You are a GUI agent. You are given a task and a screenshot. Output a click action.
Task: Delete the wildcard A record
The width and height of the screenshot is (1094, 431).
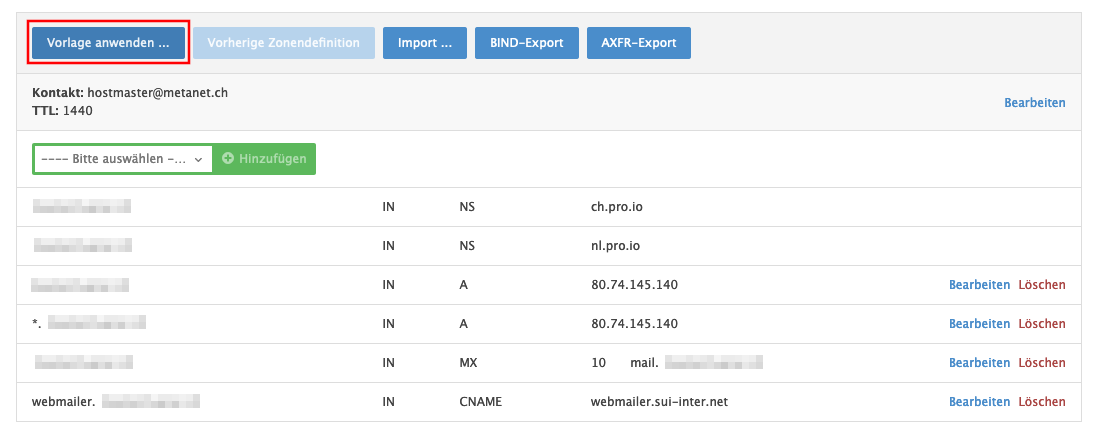coord(1041,324)
